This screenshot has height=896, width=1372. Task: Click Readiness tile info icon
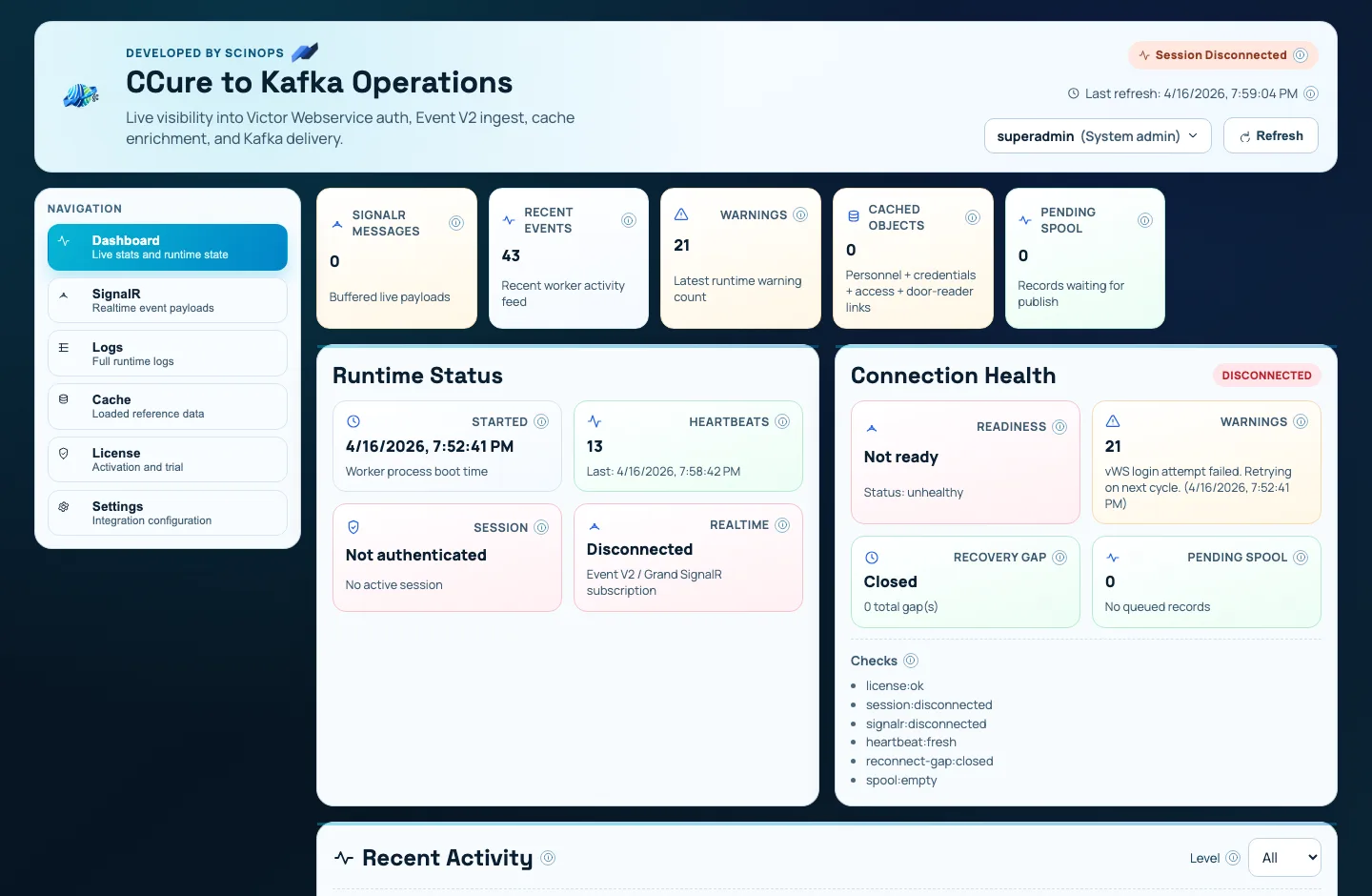1059,426
